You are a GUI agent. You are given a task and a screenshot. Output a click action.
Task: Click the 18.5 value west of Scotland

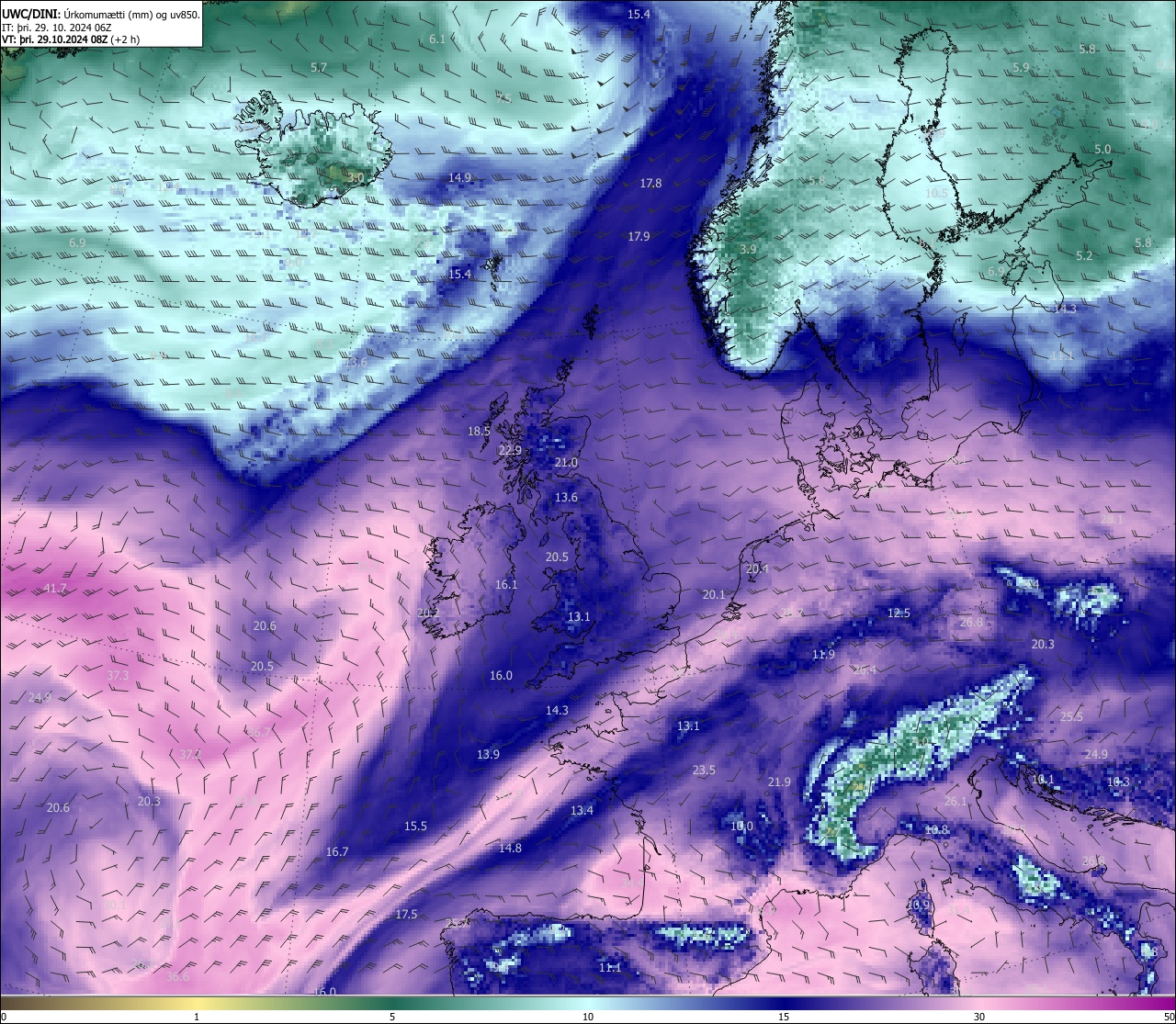479,431
